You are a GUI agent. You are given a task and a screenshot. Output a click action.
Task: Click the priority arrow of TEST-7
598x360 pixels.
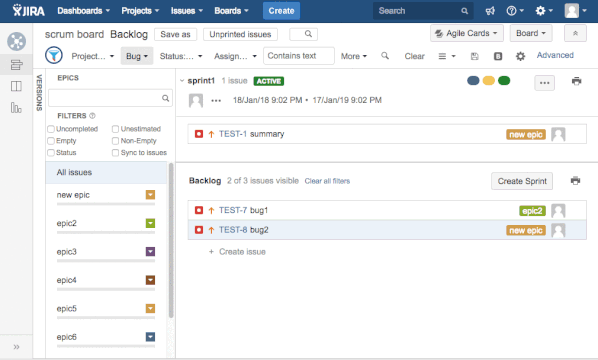click(211, 211)
